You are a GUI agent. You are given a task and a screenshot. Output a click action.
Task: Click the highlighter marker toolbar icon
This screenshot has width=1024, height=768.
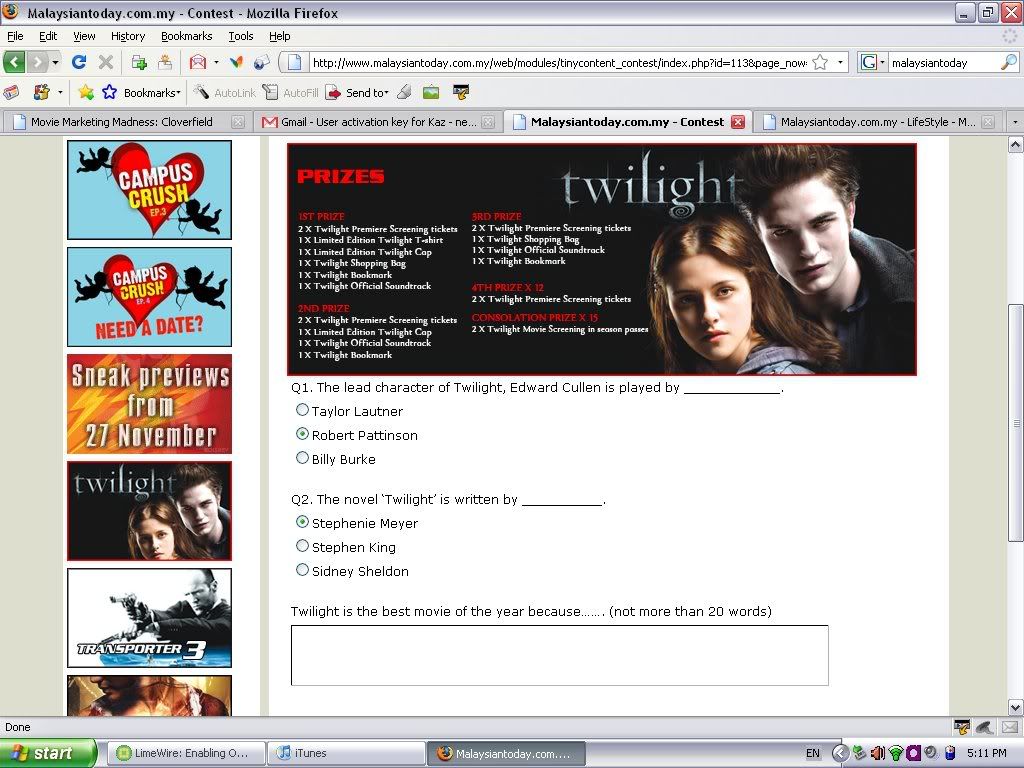point(405,92)
